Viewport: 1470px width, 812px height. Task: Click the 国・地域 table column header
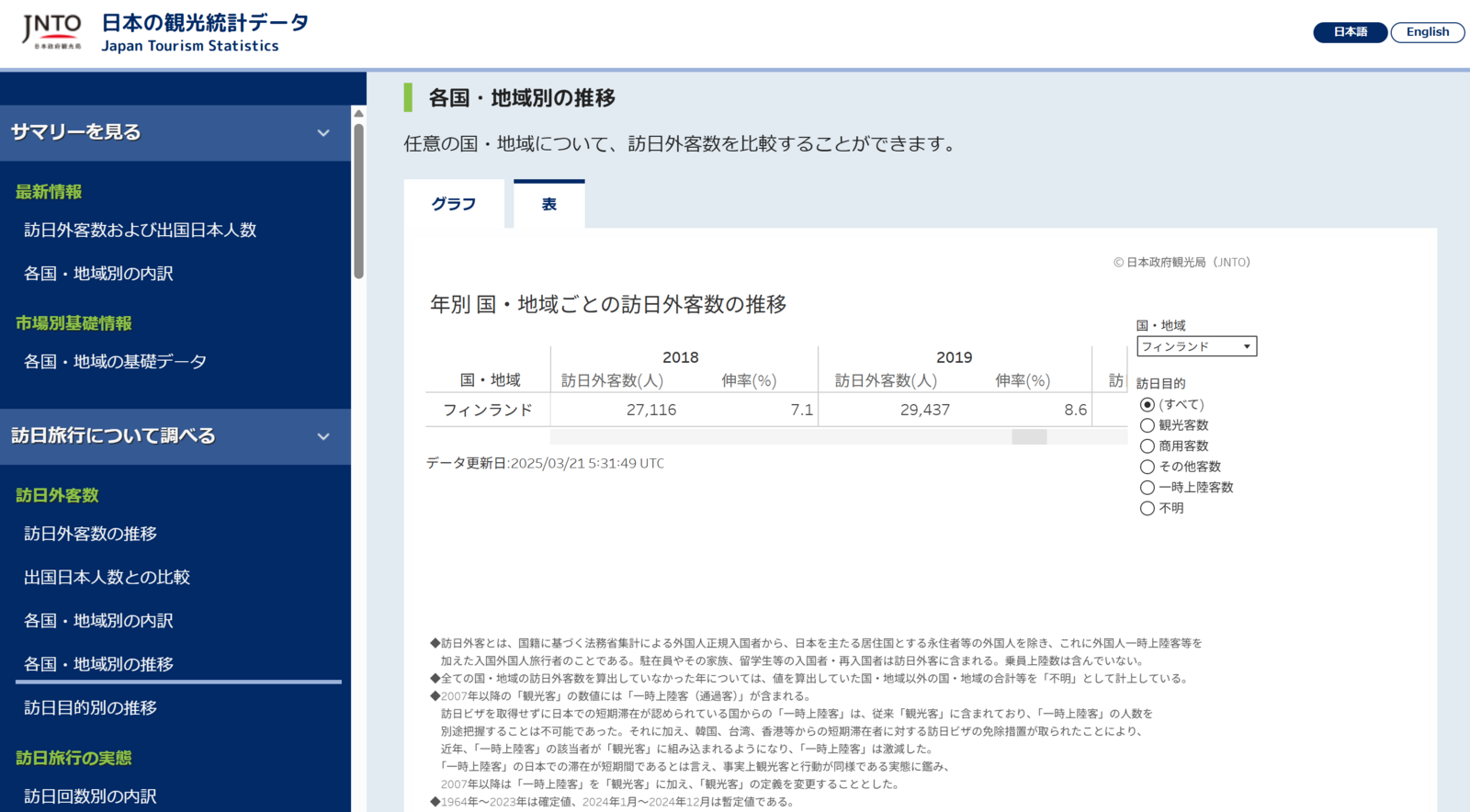(x=490, y=380)
